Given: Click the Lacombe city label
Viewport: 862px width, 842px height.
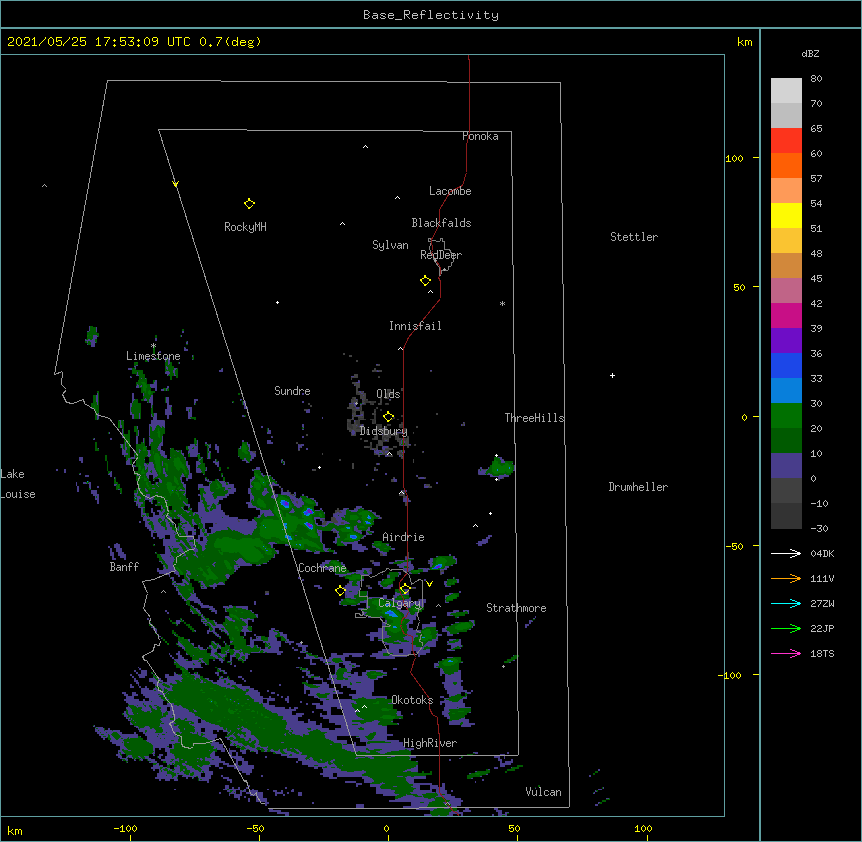Looking at the screenshot, I should tap(450, 191).
